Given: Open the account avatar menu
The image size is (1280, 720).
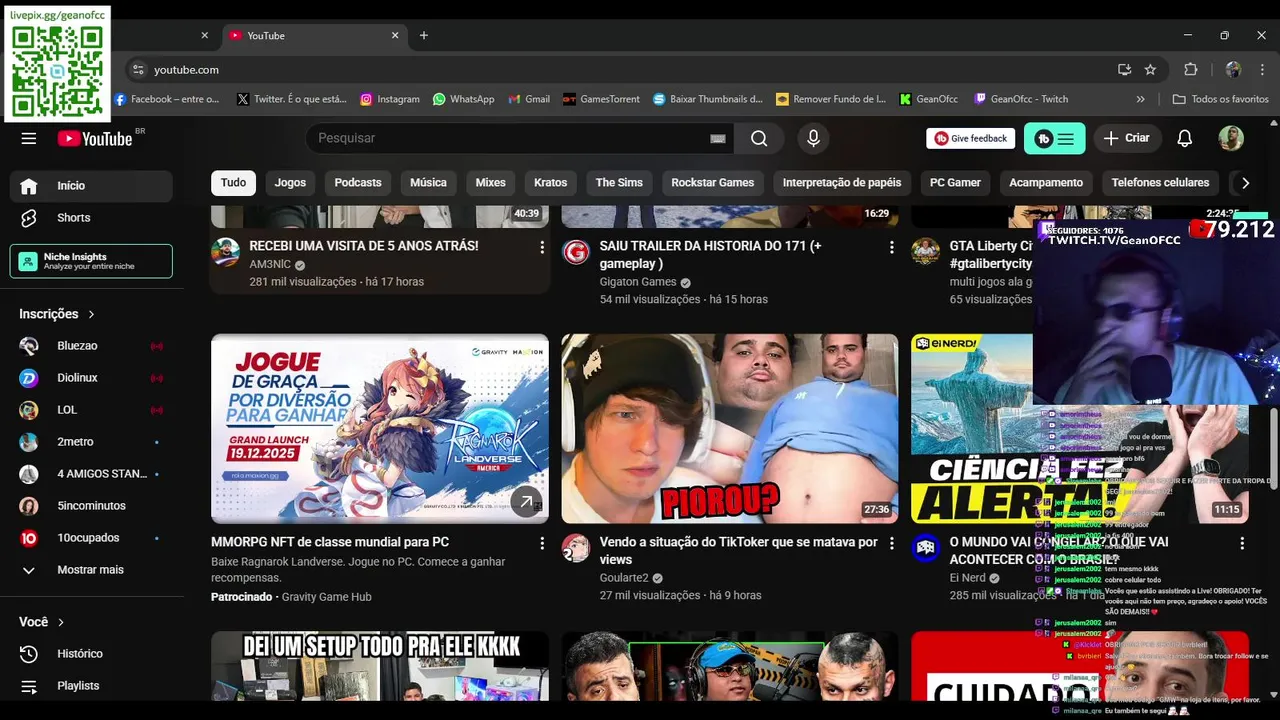Looking at the screenshot, I should (1231, 138).
